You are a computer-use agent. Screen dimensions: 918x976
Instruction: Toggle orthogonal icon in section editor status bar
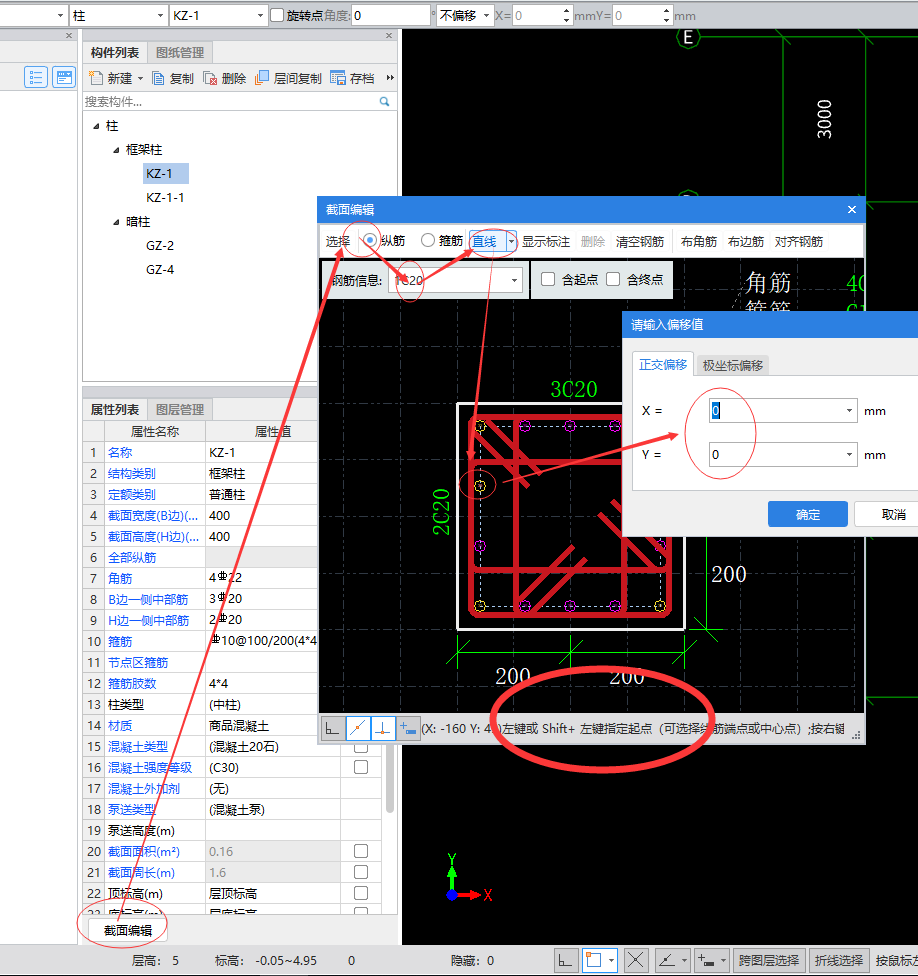(x=332, y=728)
